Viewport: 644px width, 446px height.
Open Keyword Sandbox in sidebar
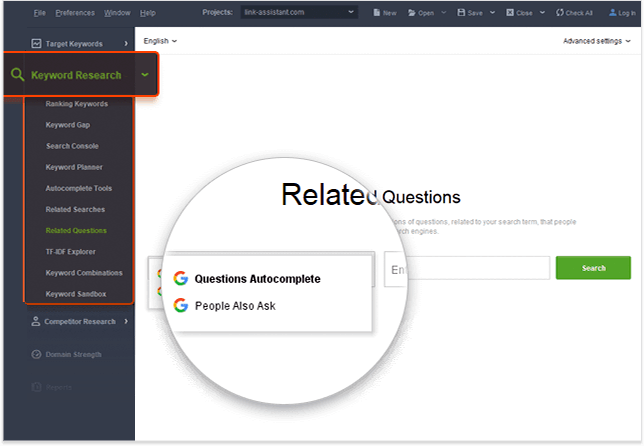(76, 294)
